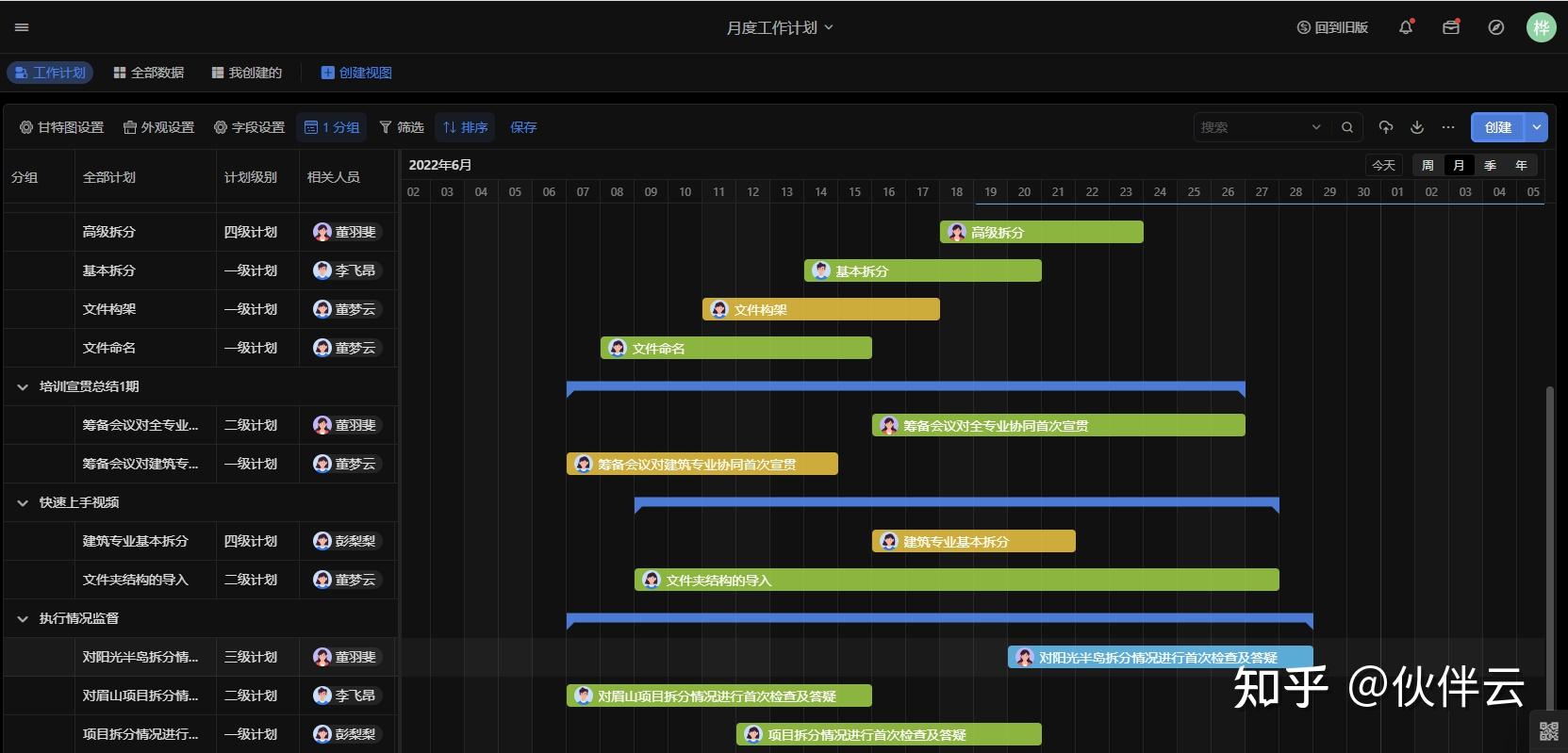Switch timeline scale to 季 (quarter)
The height and width of the screenshot is (753, 1568).
1490,165
